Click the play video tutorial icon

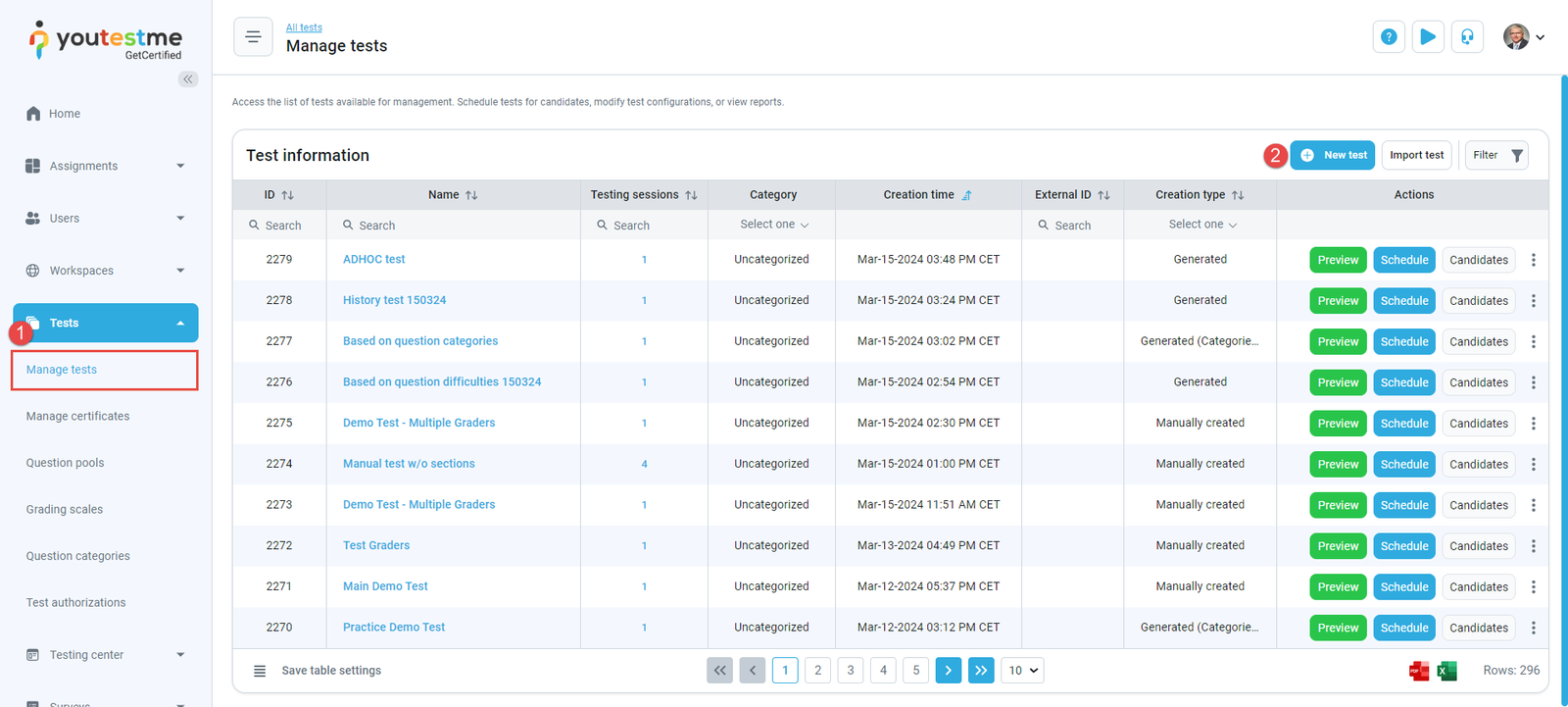pyautogui.click(x=1428, y=37)
